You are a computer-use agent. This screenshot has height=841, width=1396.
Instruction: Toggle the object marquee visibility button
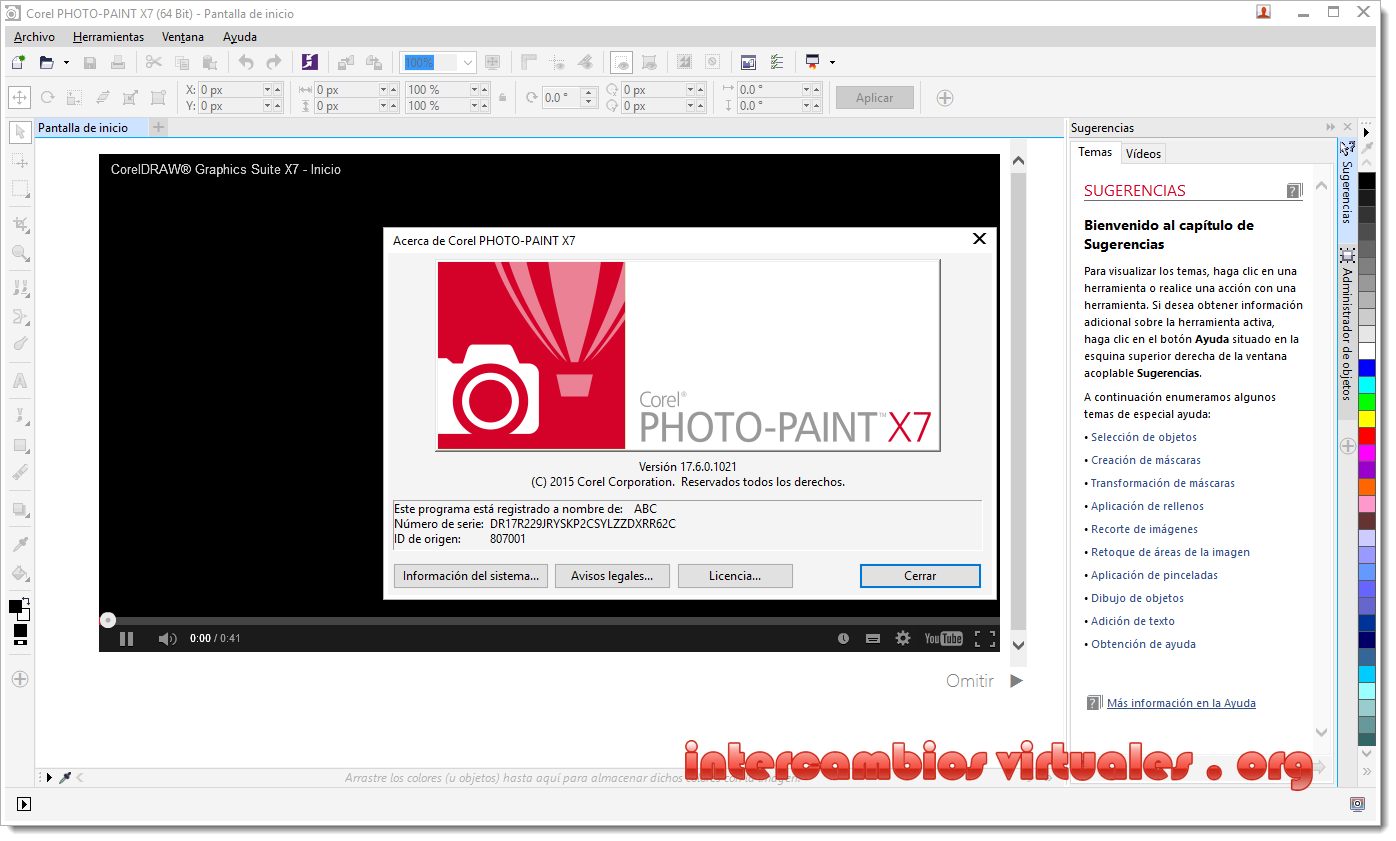pos(650,62)
